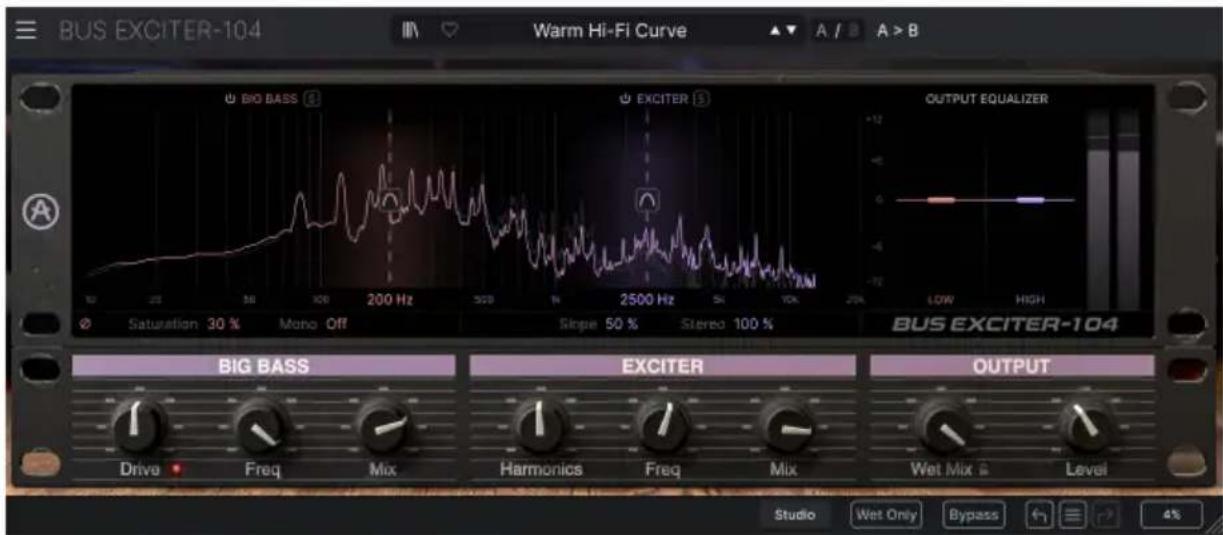This screenshot has height=535, width=1223.
Task: Adjust the Saturation 30 % value
Action: (224, 324)
